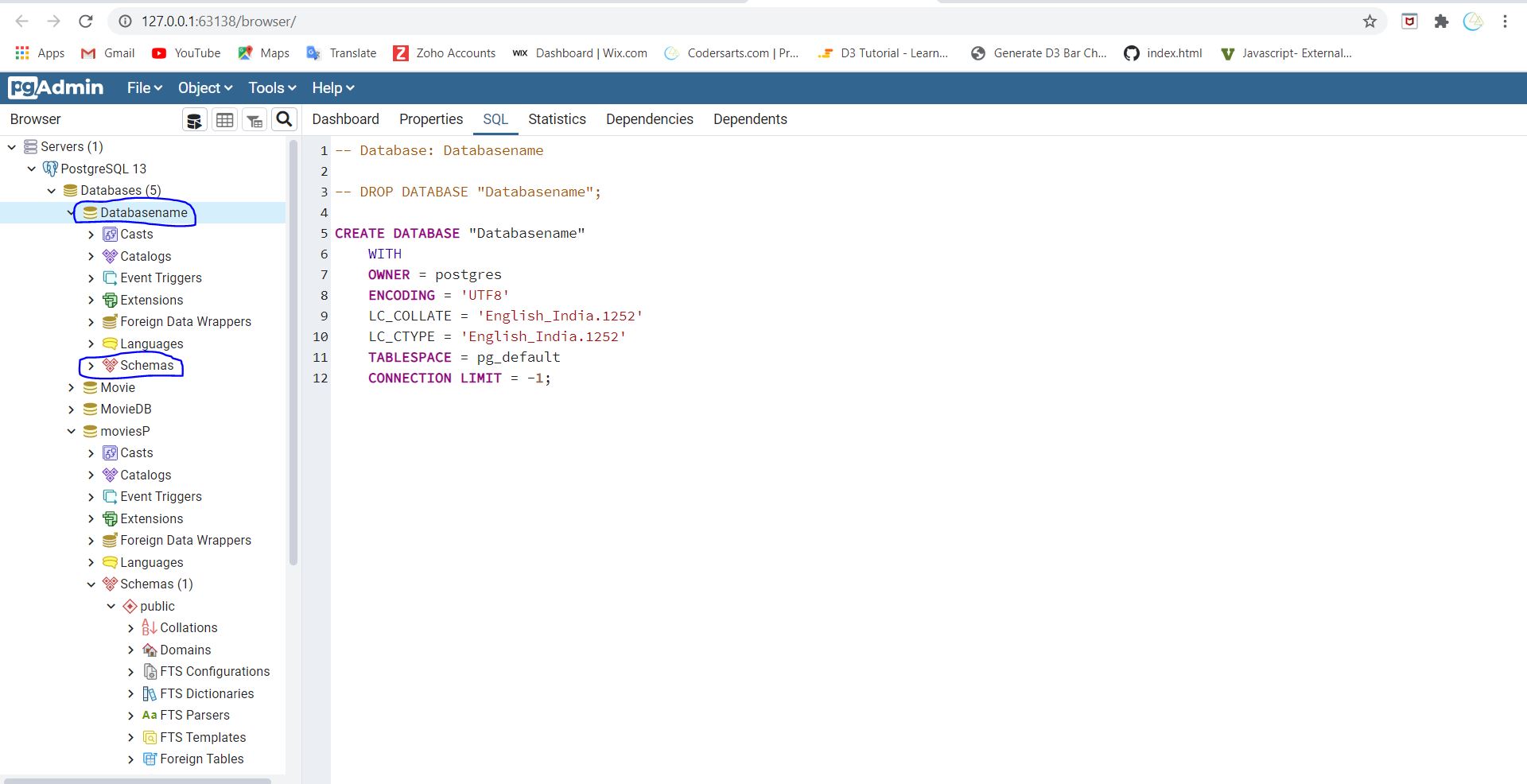
Task: Click the Catalogs icon under Databasename
Action: tap(111, 256)
